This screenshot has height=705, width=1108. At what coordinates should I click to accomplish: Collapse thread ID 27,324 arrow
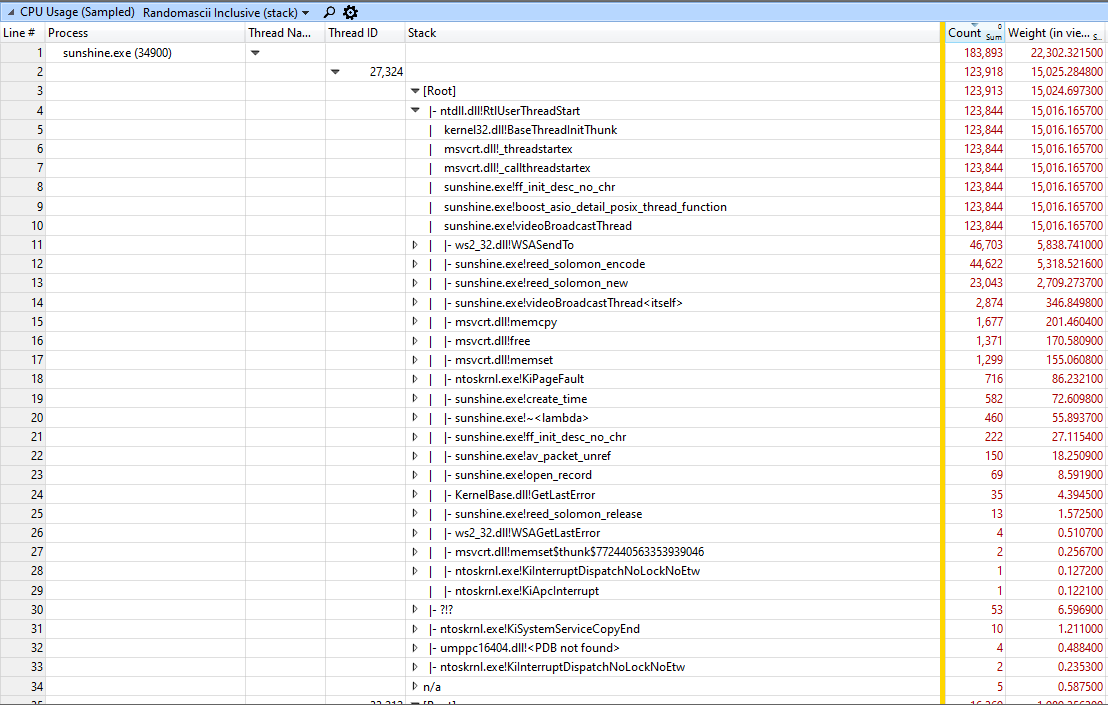tap(335, 72)
